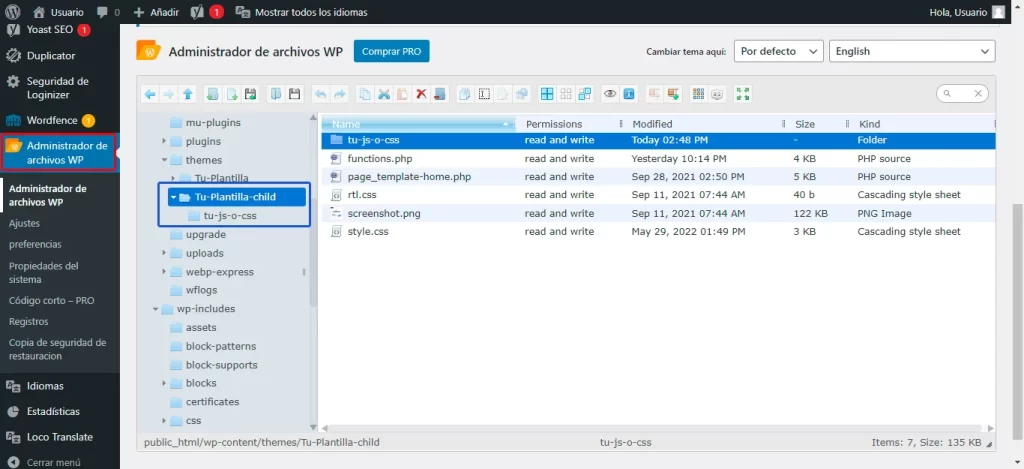Image resolution: width=1024 pixels, height=469 pixels.
Task: Click the Cut scissors icon
Action: 384,94
